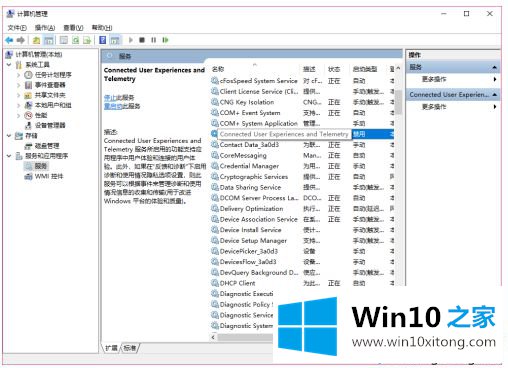Open 更多操作 under Connected User Experien...
The width and height of the screenshot is (508, 368).
[x=434, y=107]
